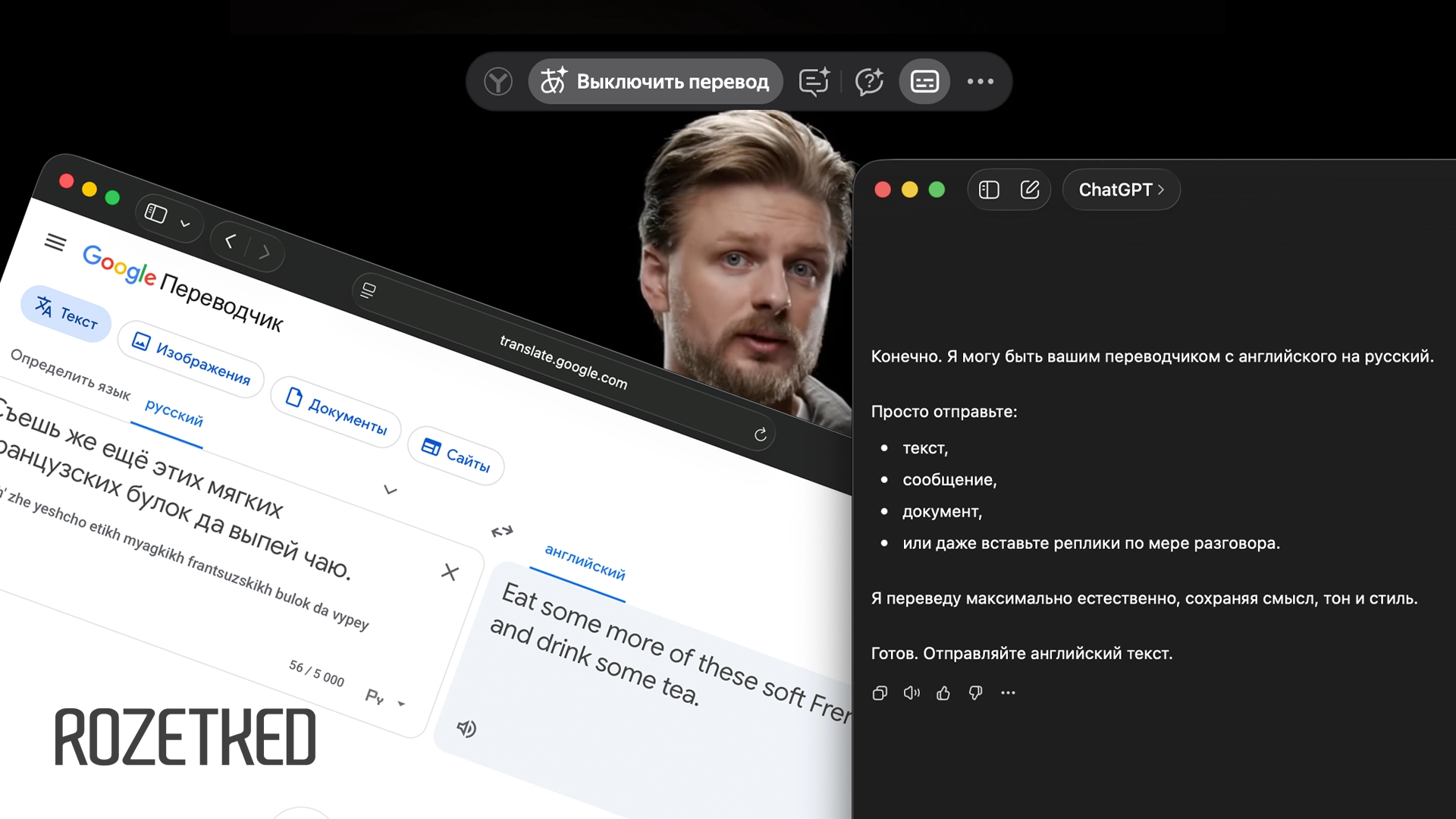
Task: Select the 'Сайты' translation tab
Action: (456, 456)
